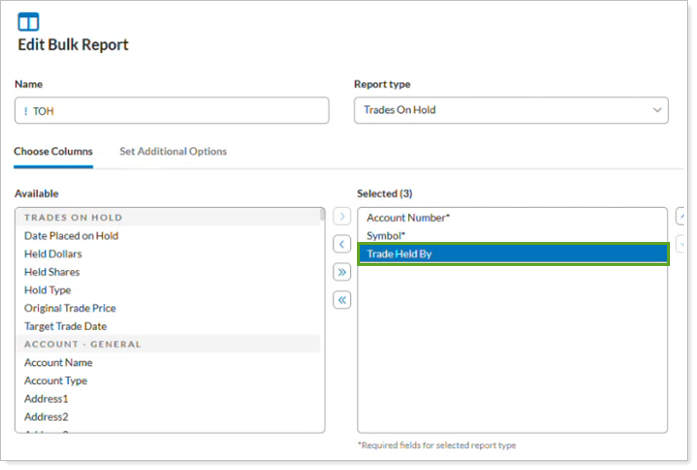Select Held Dollars from Available list
This screenshot has width=697, height=470.
pyautogui.click(x=53, y=254)
